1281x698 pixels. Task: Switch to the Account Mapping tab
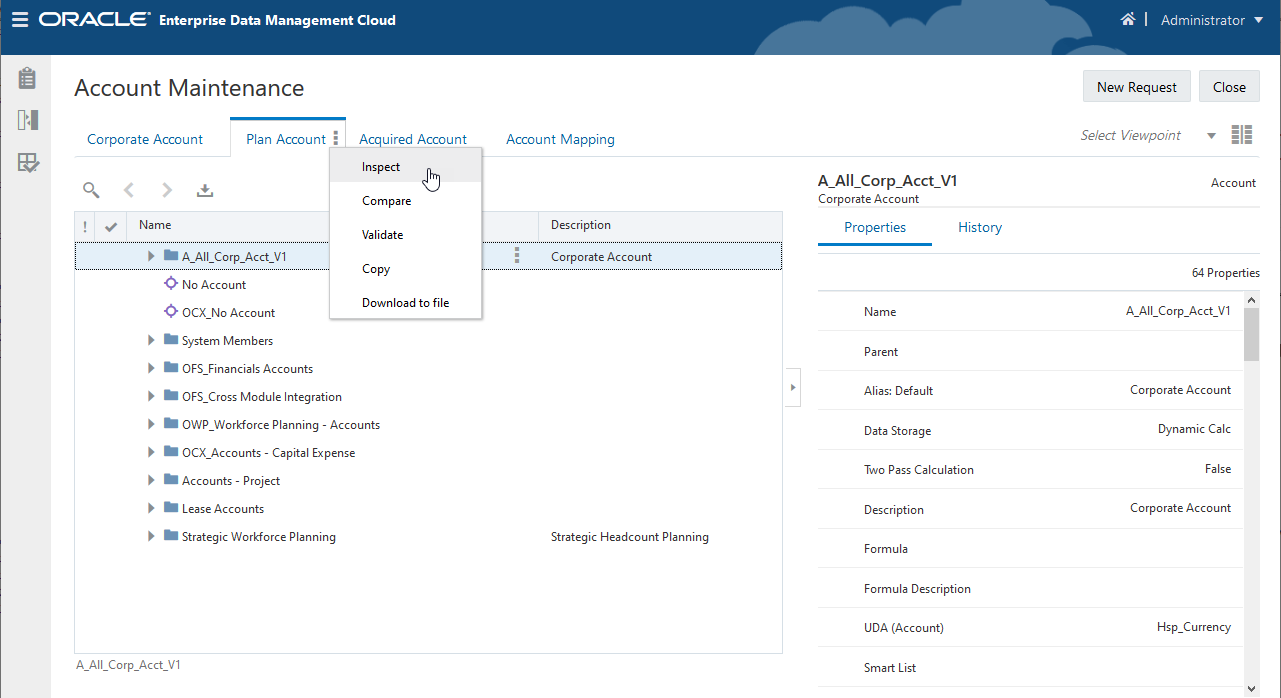click(x=560, y=138)
